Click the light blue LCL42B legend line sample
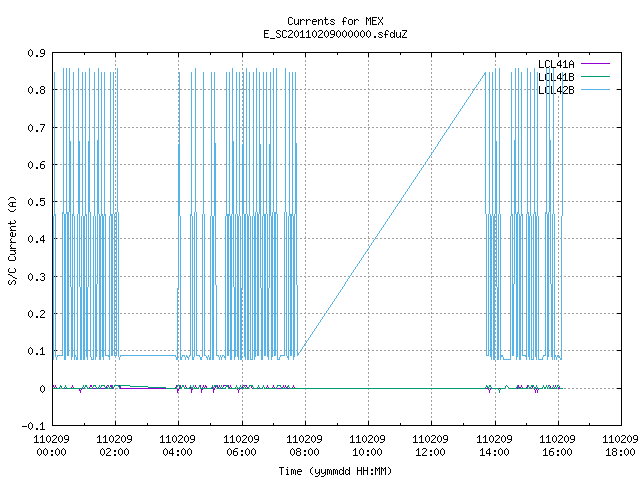Image resolution: width=640 pixels, height=480 pixels. click(x=595, y=89)
